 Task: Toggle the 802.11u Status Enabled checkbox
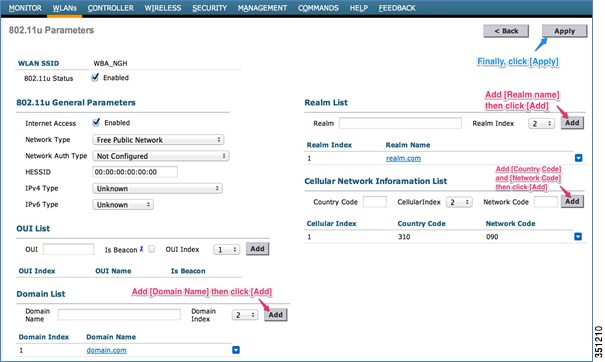point(95,77)
